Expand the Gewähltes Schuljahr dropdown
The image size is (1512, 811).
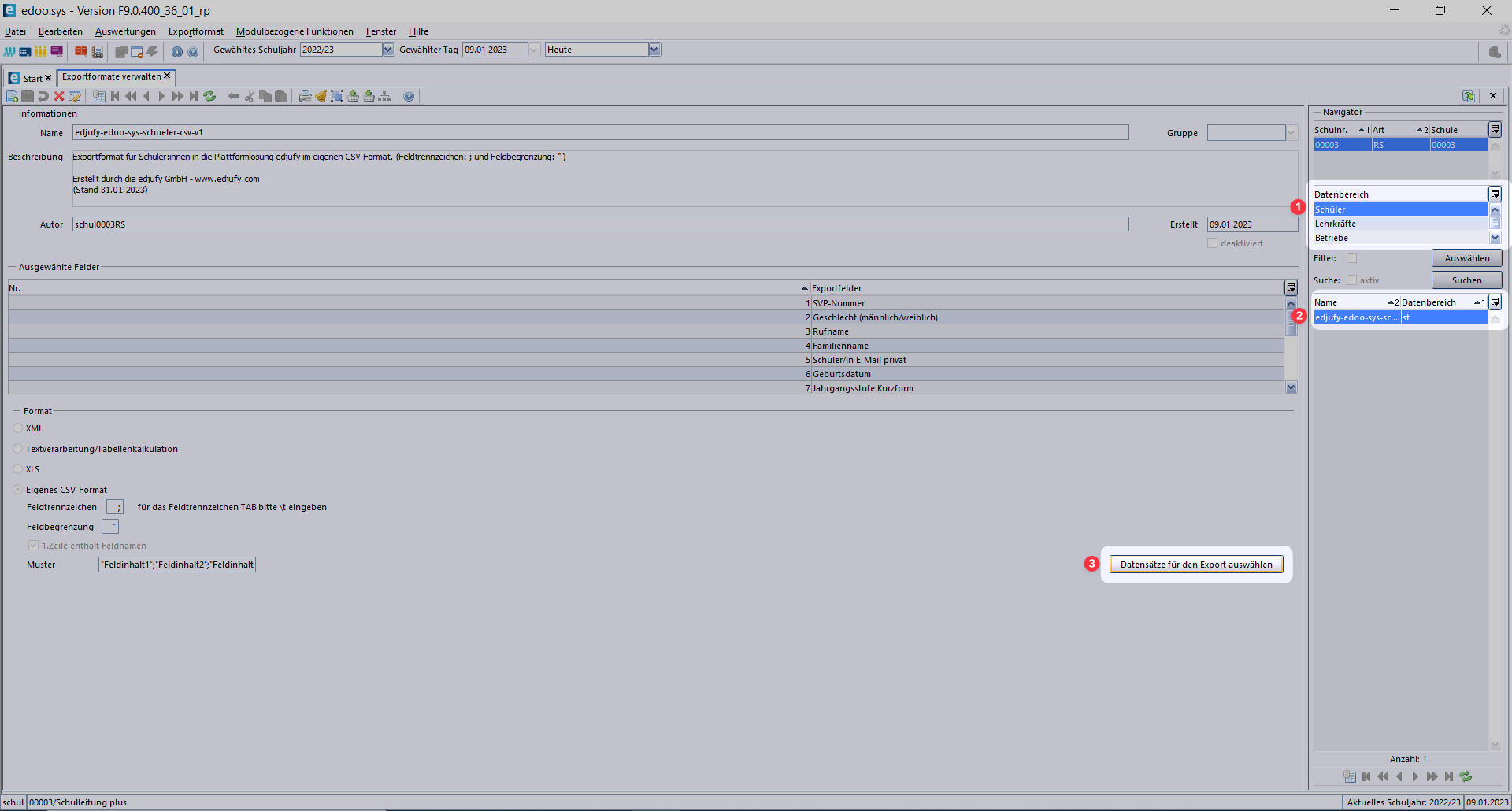click(x=388, y=50)
